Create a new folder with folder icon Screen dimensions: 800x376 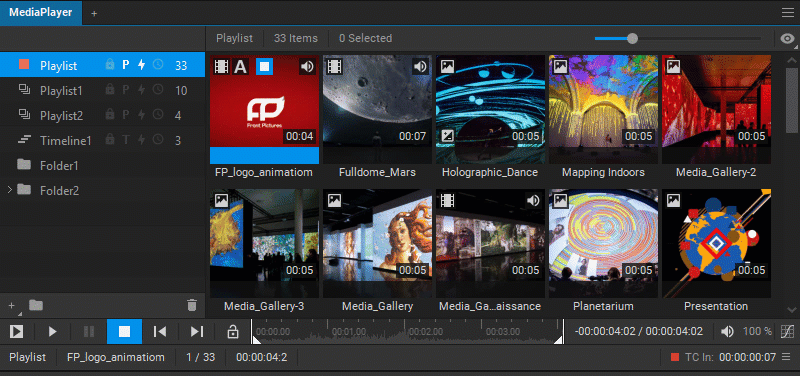pyautogui.click(x=36, y=305)
